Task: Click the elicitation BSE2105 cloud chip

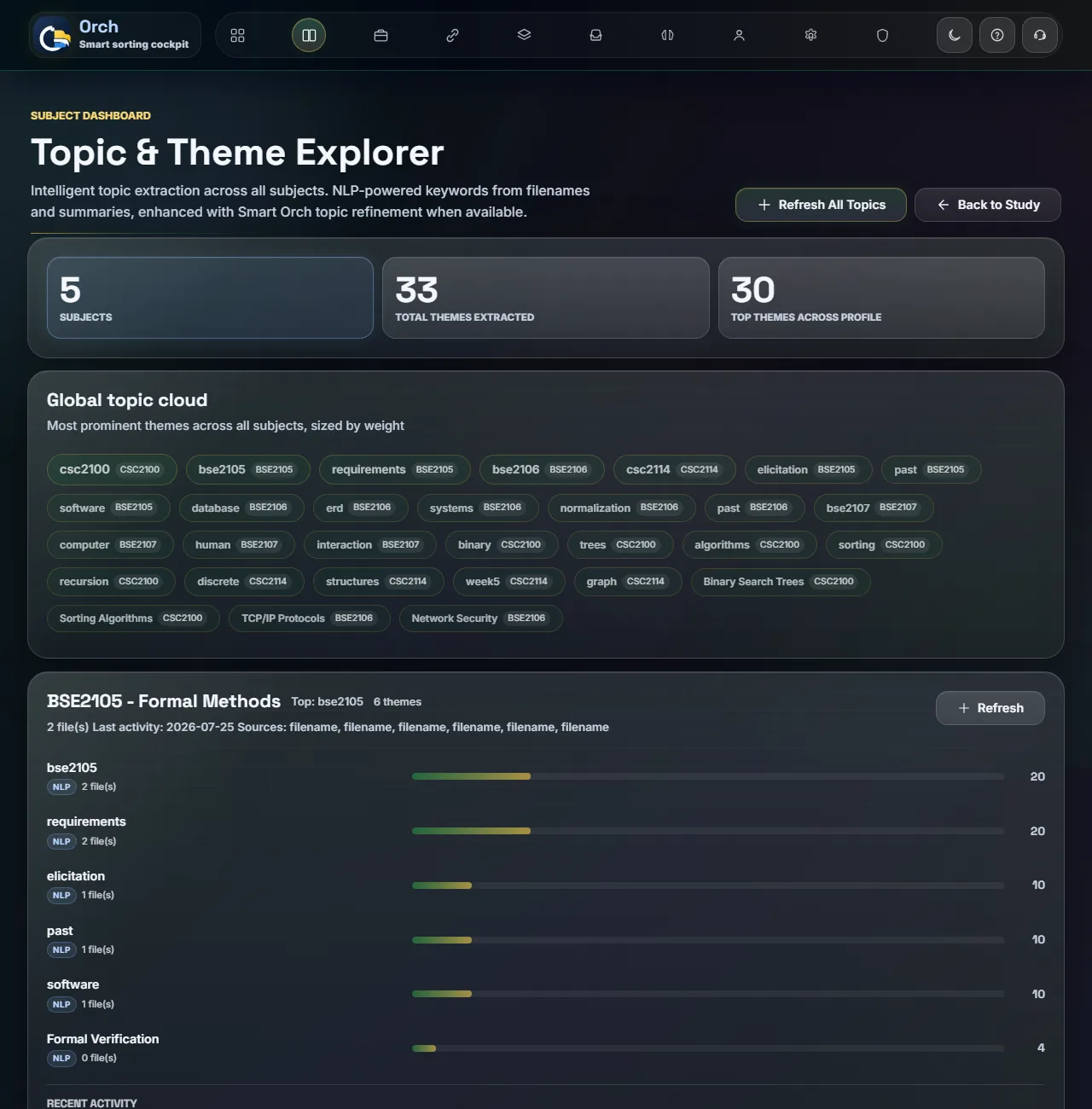Action: click(x=808, y=469)
